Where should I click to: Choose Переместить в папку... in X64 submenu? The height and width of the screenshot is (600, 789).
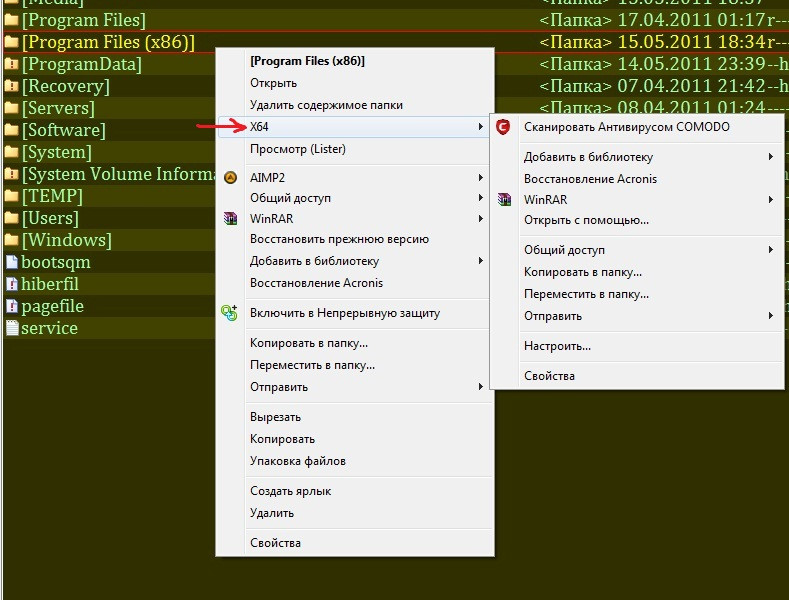[586, 294]
